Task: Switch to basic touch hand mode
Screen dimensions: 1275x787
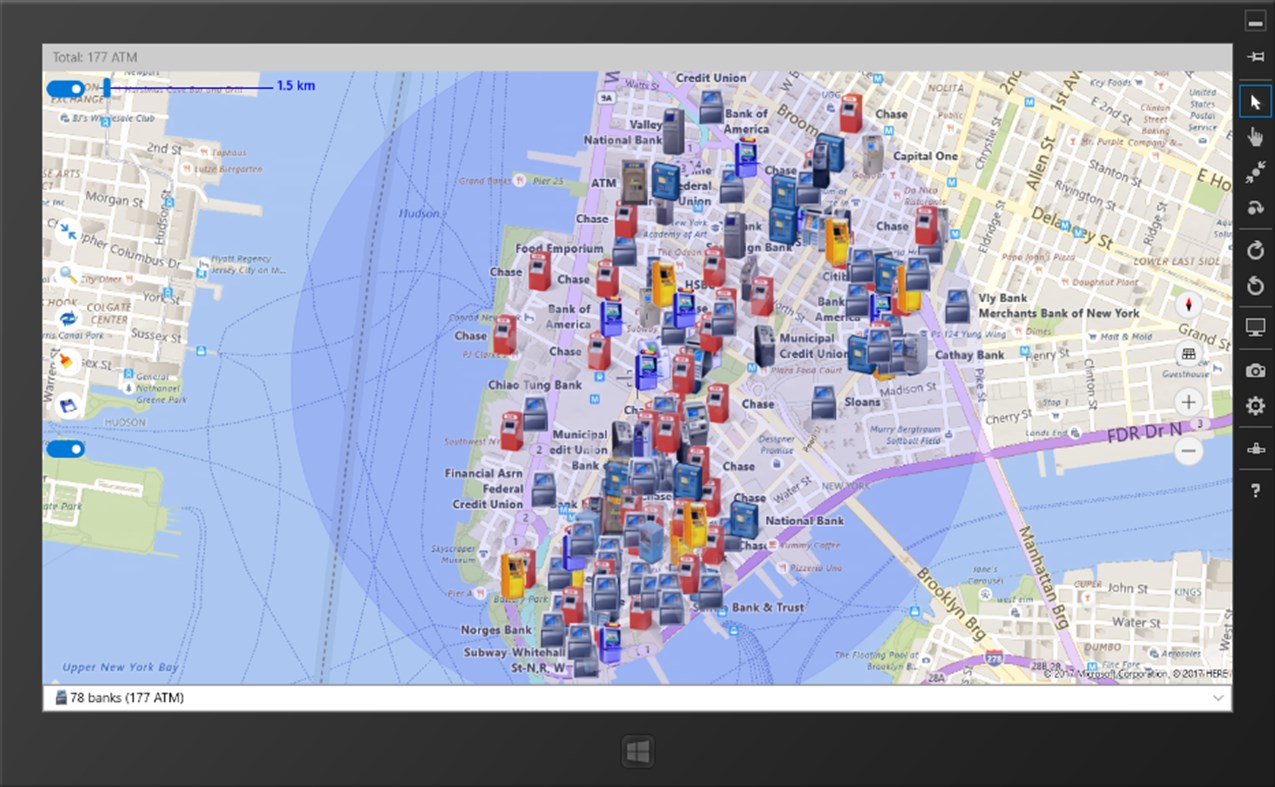Action: pyautogui.click(x=1255, y=137)
